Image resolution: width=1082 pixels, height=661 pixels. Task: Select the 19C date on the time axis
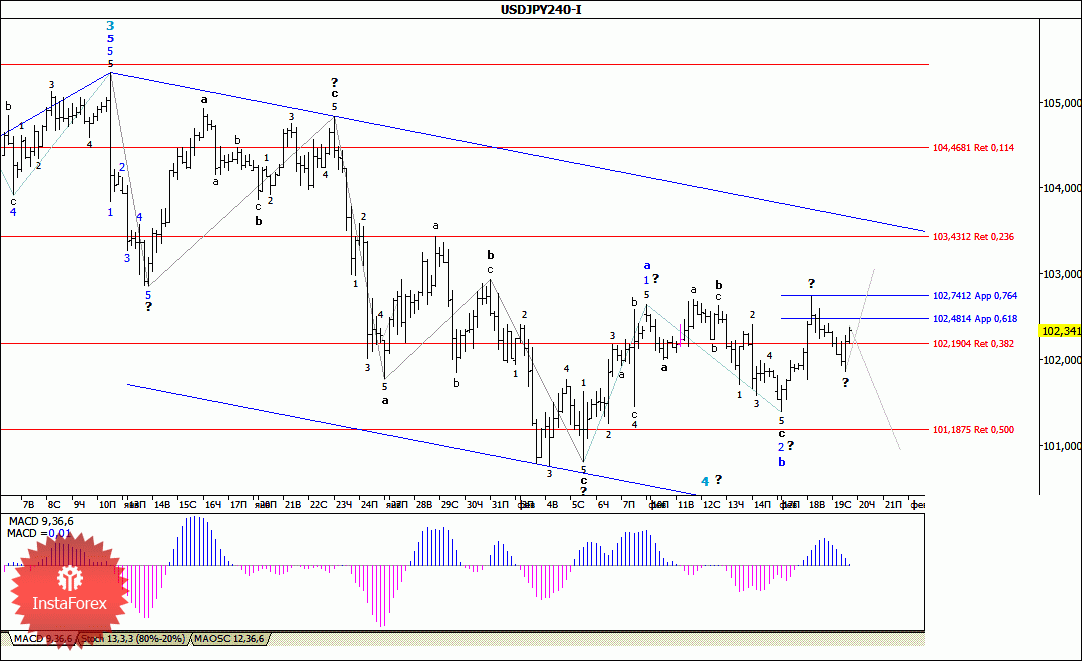point(842,505)
